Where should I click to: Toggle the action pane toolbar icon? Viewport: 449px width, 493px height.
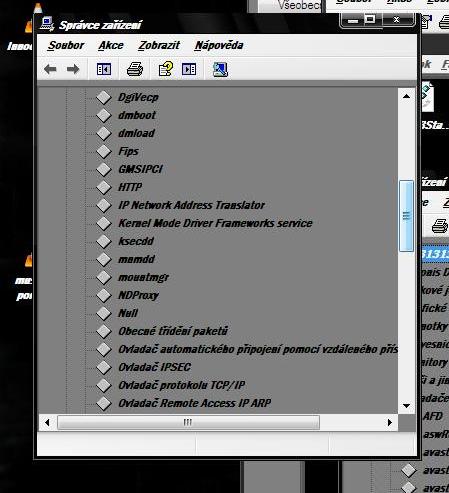tap(189, 69)
